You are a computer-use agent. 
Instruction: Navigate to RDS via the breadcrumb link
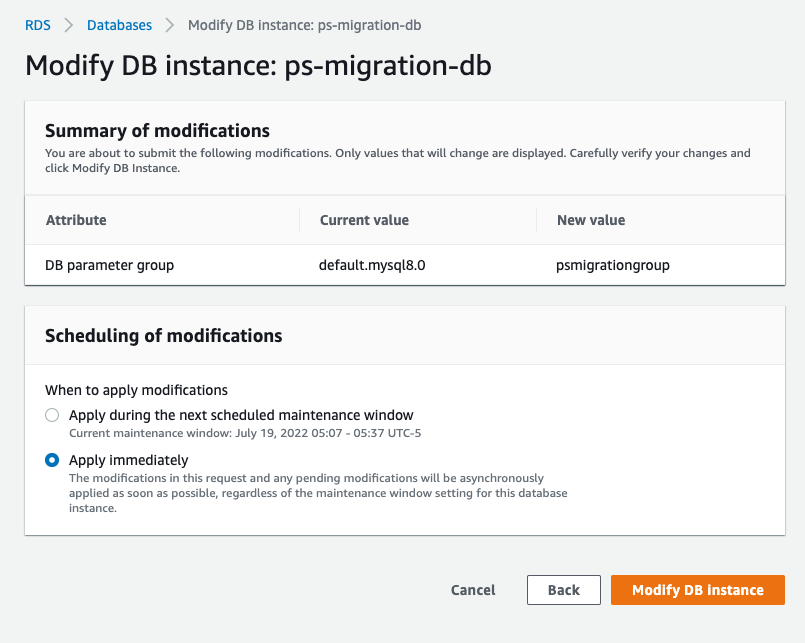(x=37, y=26)
